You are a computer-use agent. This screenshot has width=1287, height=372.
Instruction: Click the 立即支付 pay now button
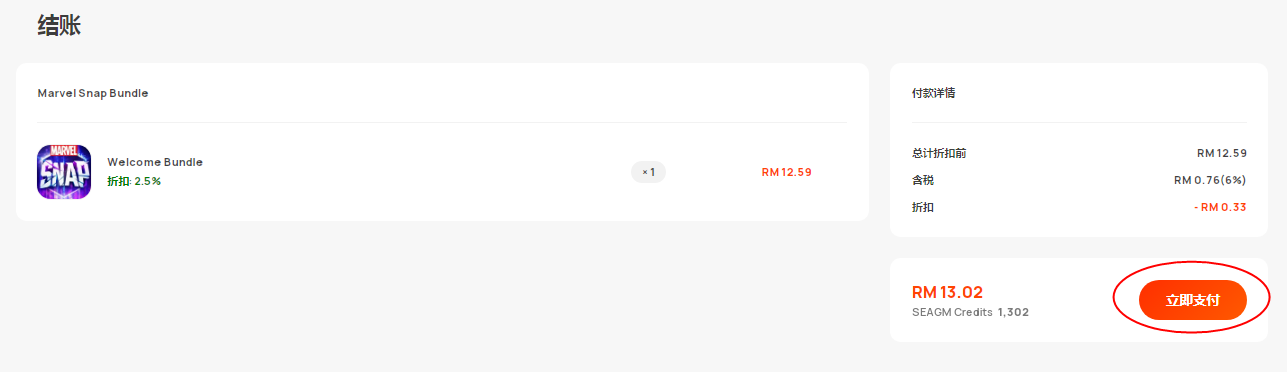1192,300
